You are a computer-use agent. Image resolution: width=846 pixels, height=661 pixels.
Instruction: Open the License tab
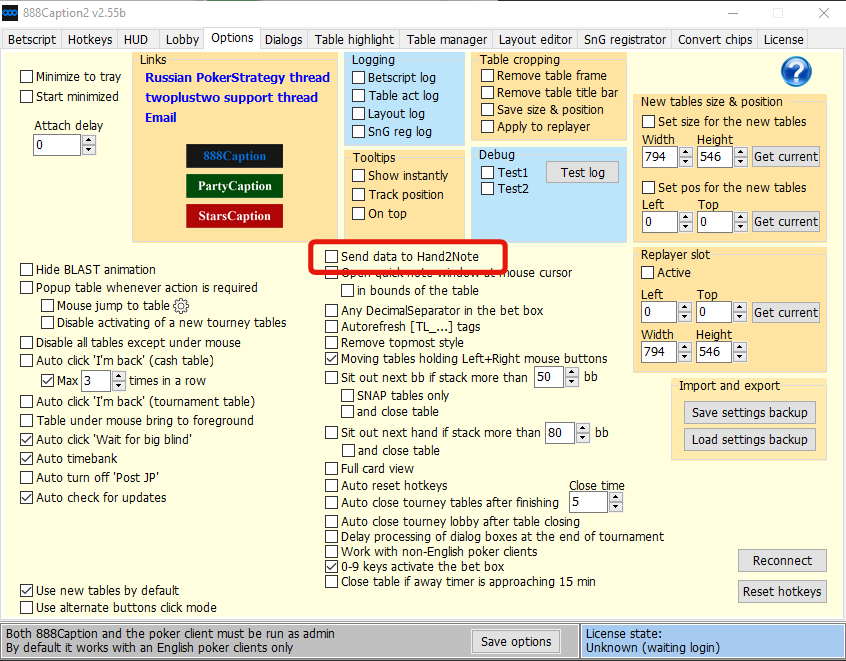pos(783,39)
